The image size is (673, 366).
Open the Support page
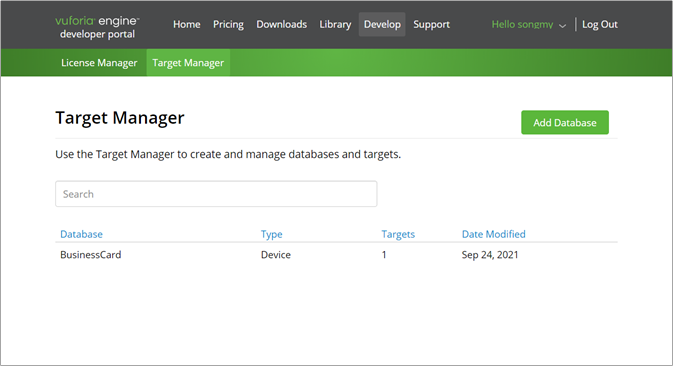point(431,24)
